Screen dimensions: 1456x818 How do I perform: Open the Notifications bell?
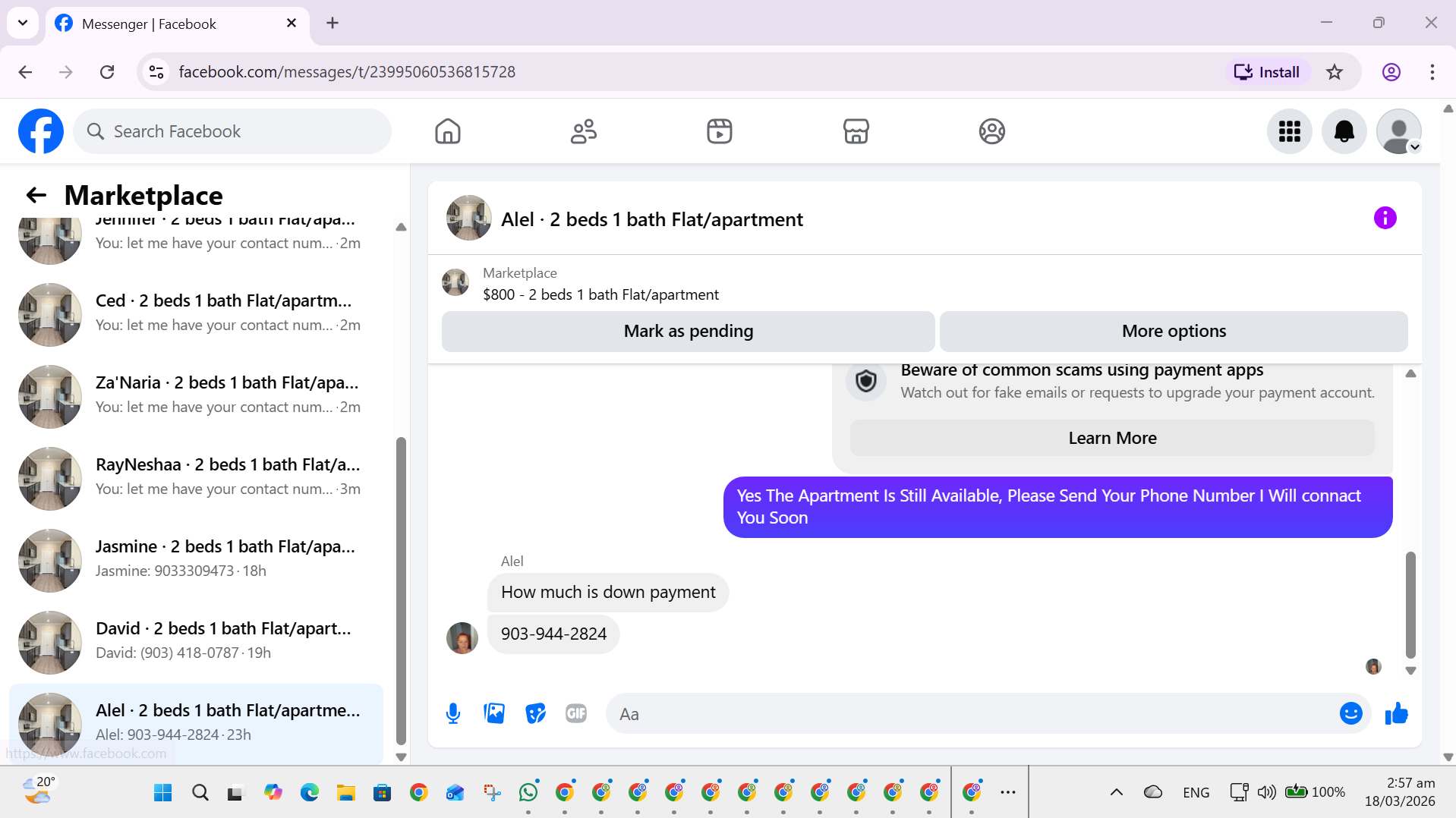pyautogui.click(x=1344, y=131)
